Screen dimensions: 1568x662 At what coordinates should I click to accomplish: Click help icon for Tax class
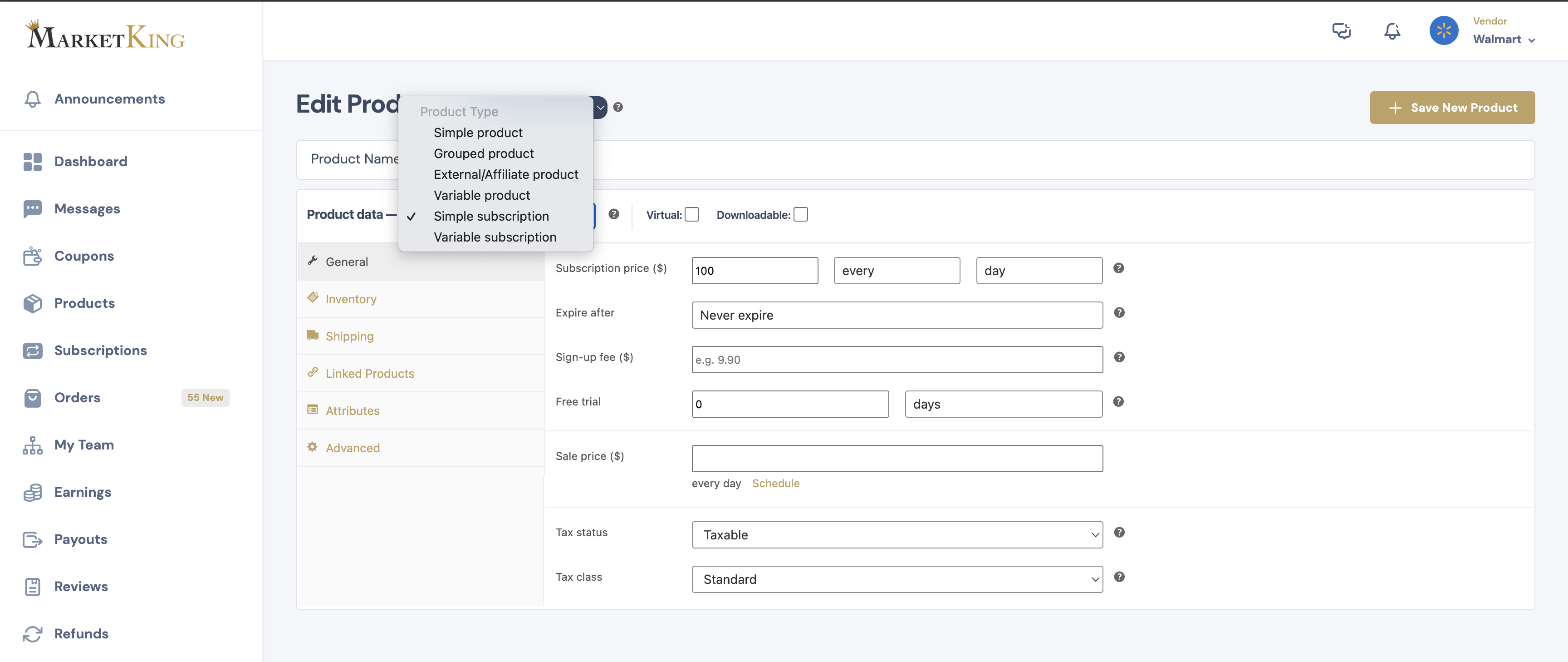[x=1119, y=577]
